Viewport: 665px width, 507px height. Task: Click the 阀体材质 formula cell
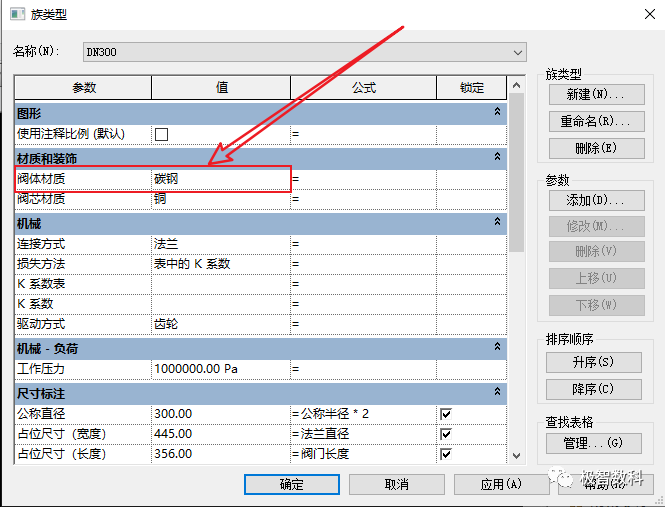click(x=363, y=179)
